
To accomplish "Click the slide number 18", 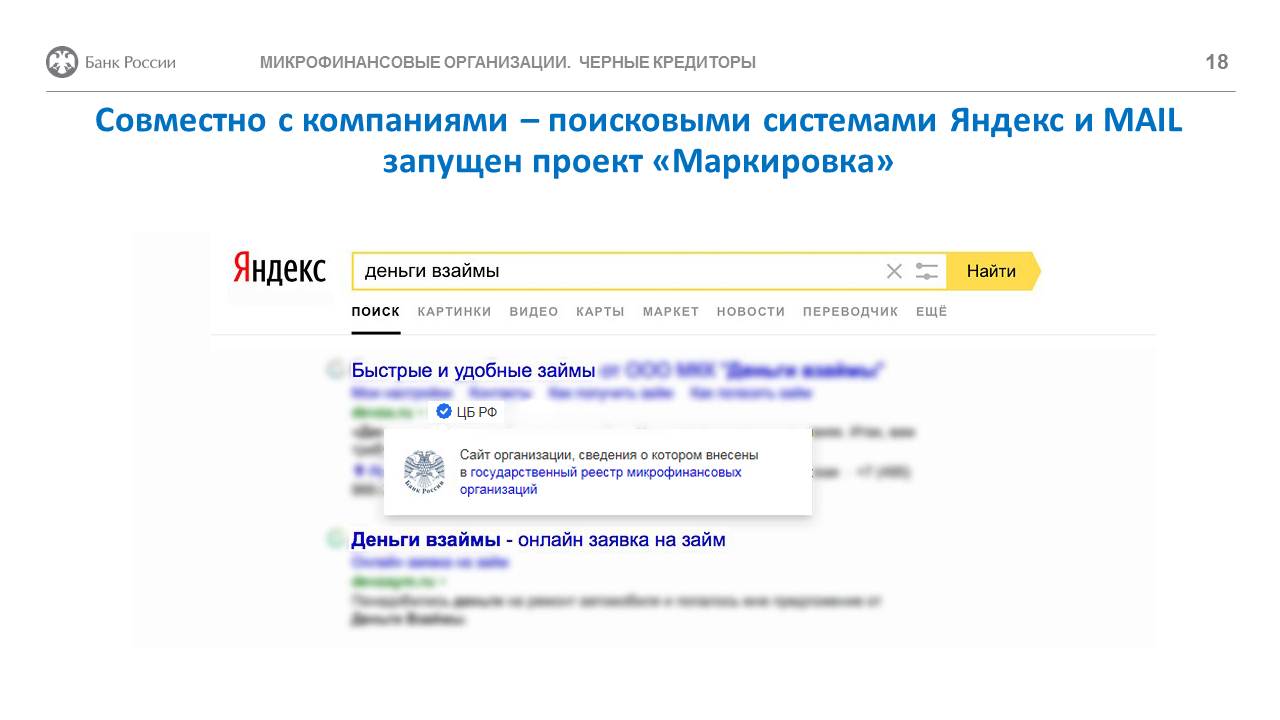I will (x=1217, y=62).
